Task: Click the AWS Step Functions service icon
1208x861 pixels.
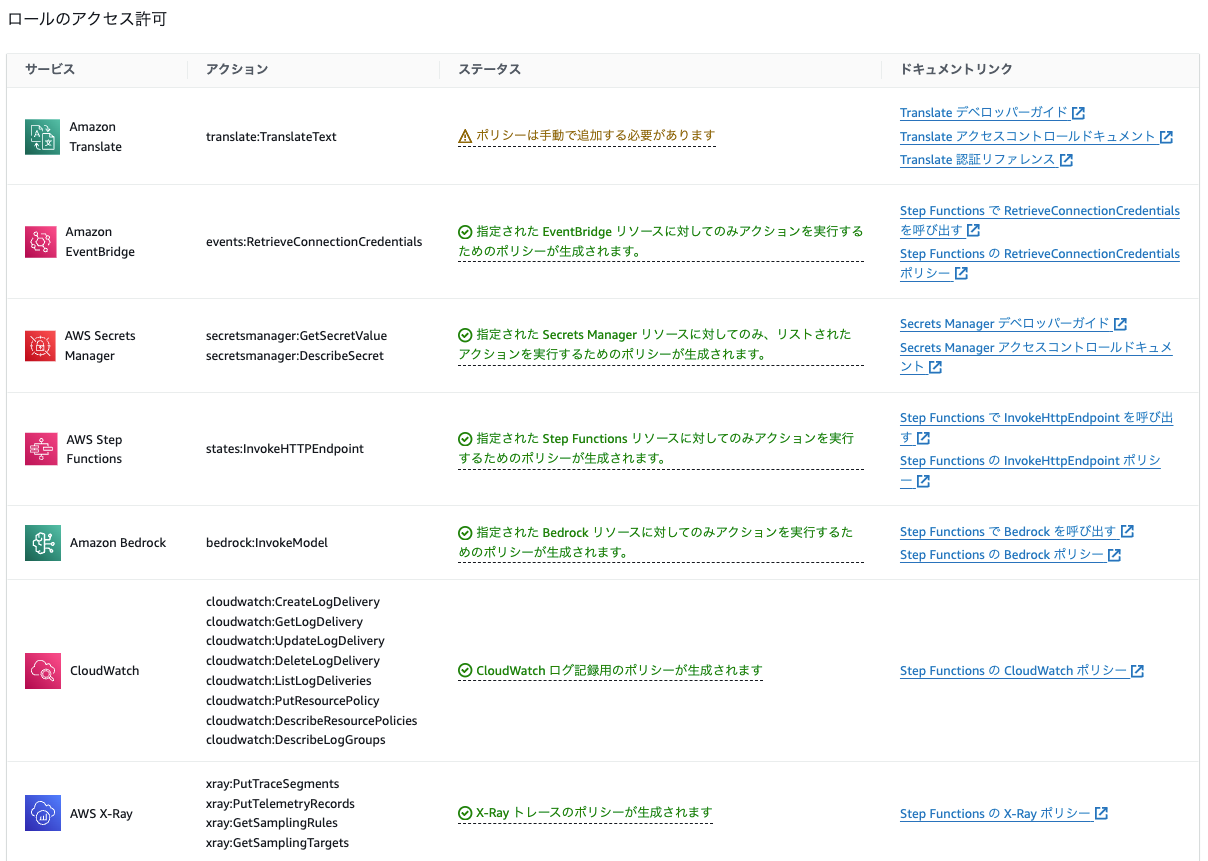Action: coord(41,449)
